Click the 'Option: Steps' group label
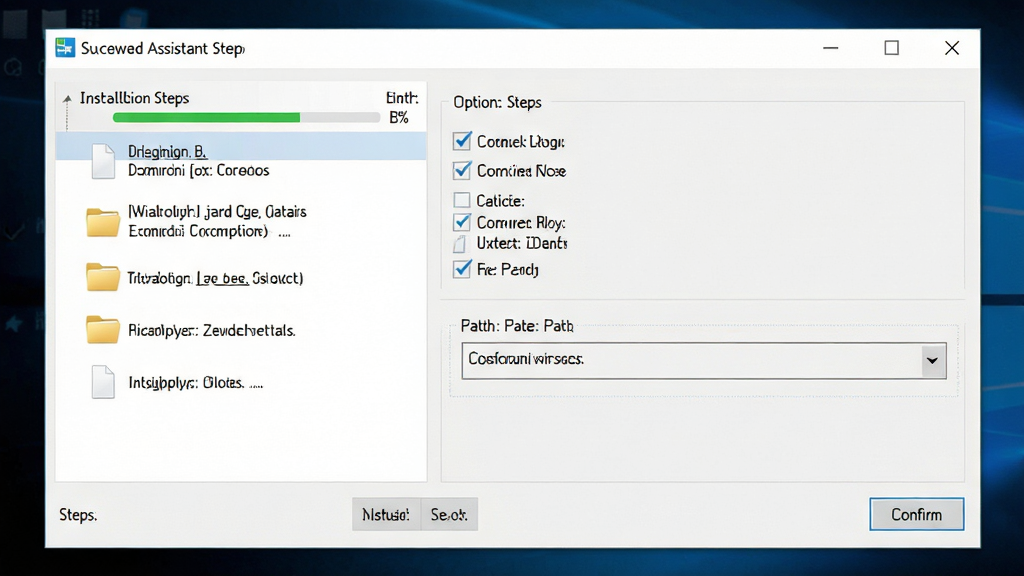 (x=497, y=103)
